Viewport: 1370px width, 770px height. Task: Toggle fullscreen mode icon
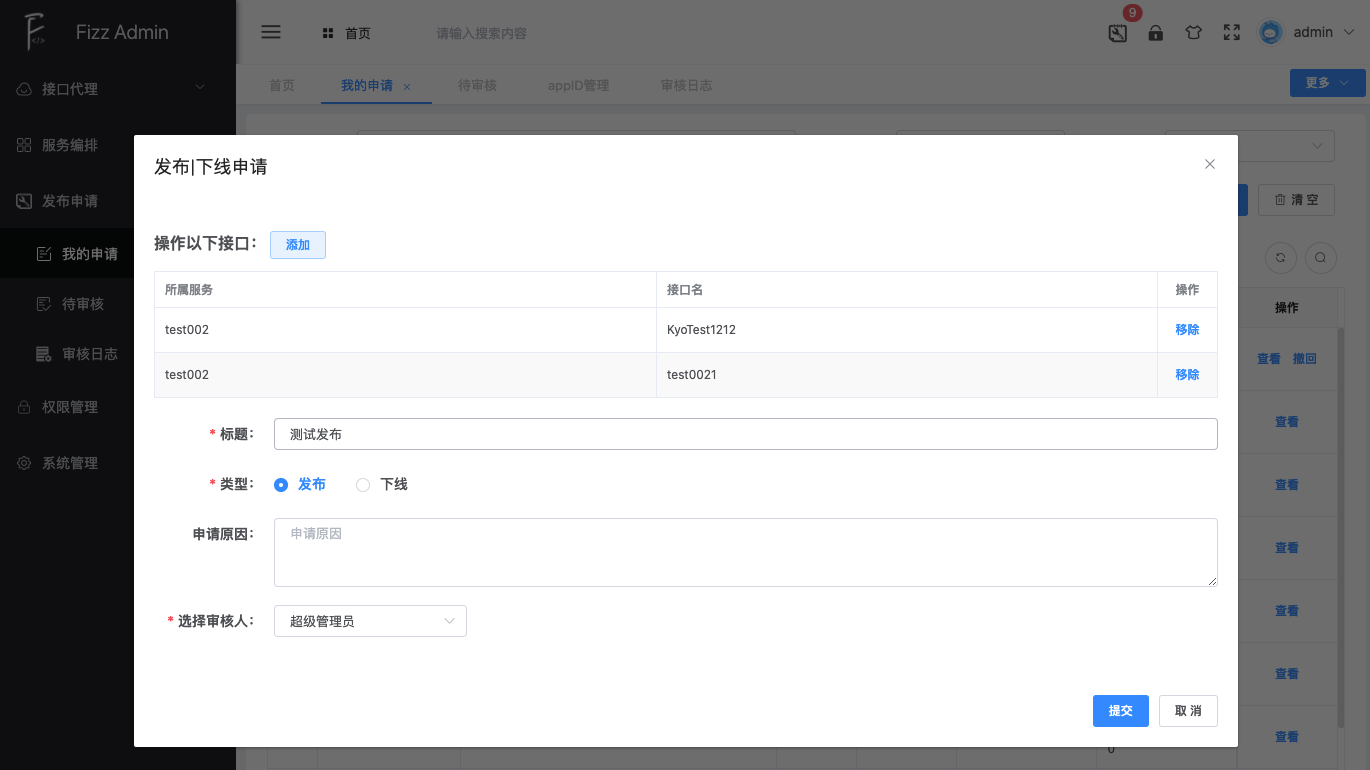point(1232,33)
